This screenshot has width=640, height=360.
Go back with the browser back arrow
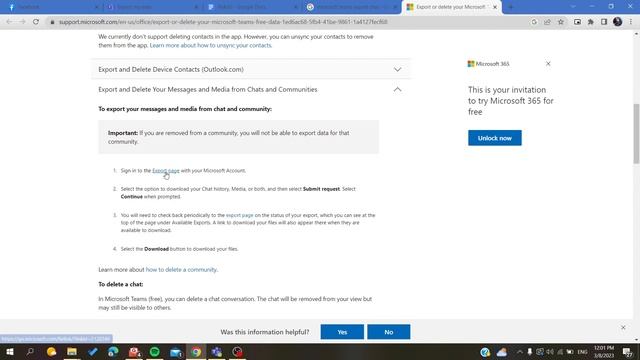click(x=9, y=22)
